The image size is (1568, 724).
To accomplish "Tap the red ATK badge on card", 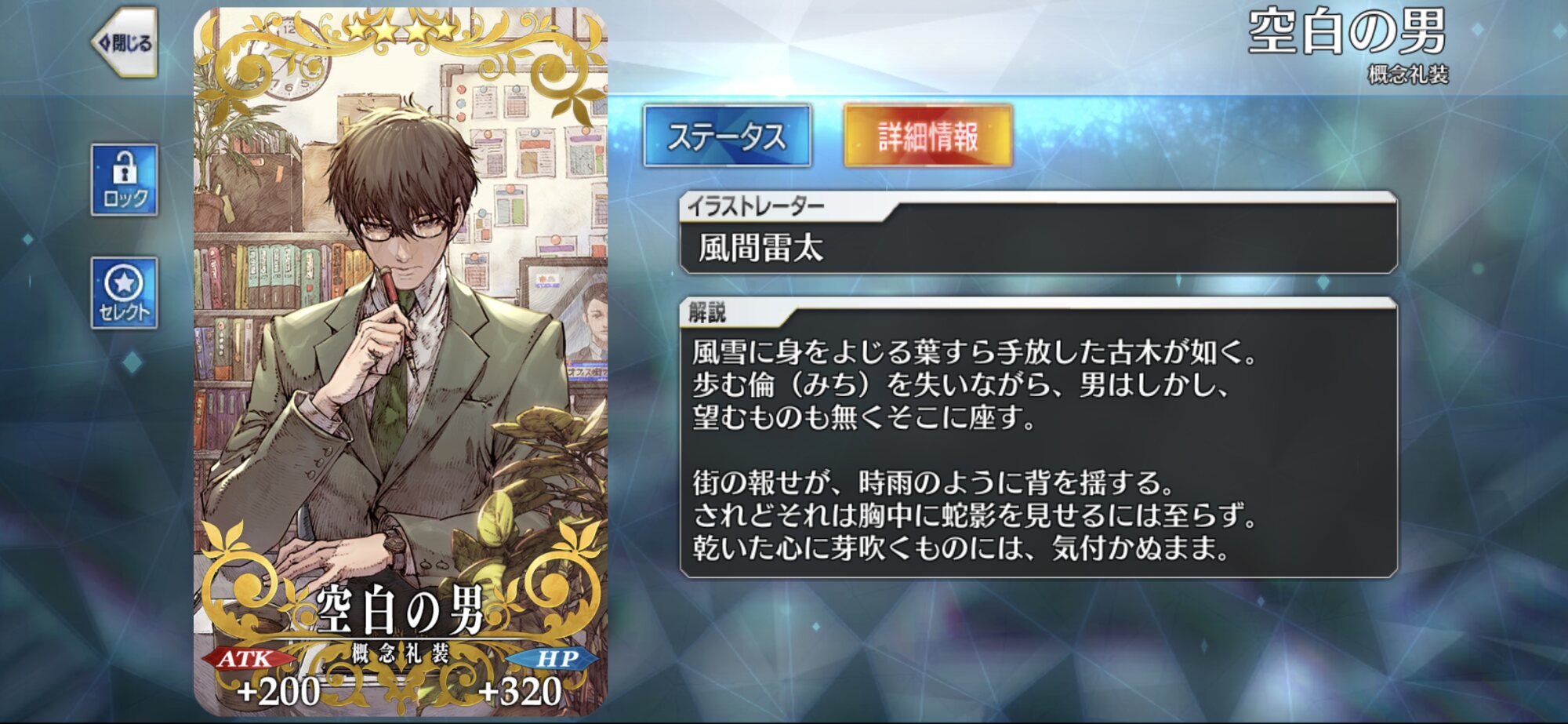I will pos(245,659).
